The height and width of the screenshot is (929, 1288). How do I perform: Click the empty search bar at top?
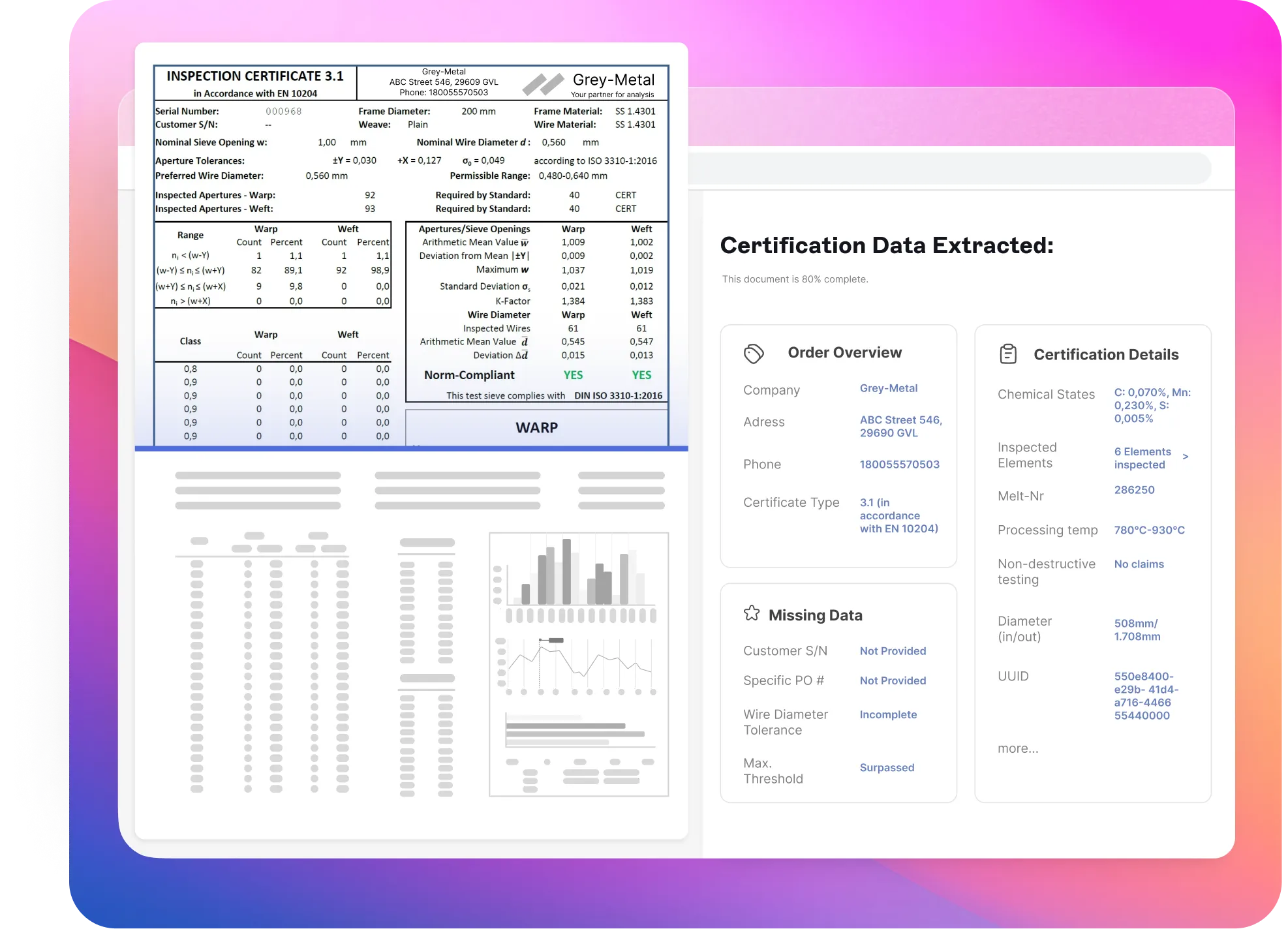[949, 168]
